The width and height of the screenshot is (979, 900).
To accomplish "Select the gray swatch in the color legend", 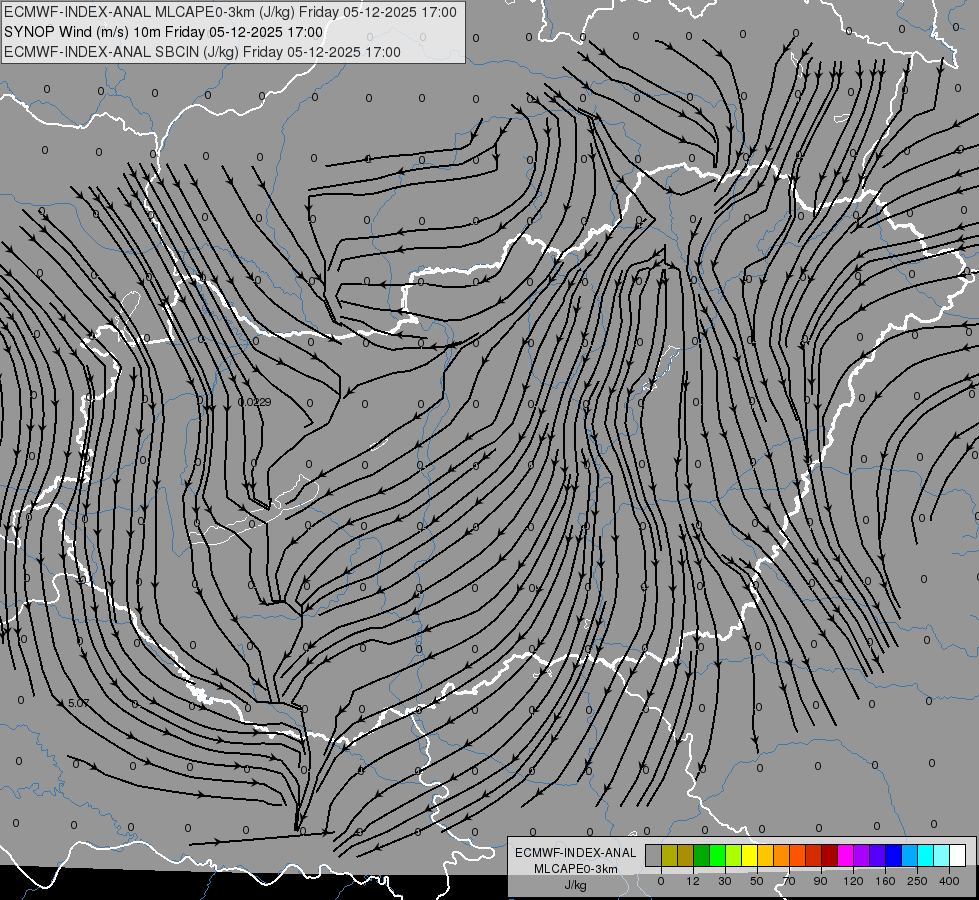I will point(654,856).
